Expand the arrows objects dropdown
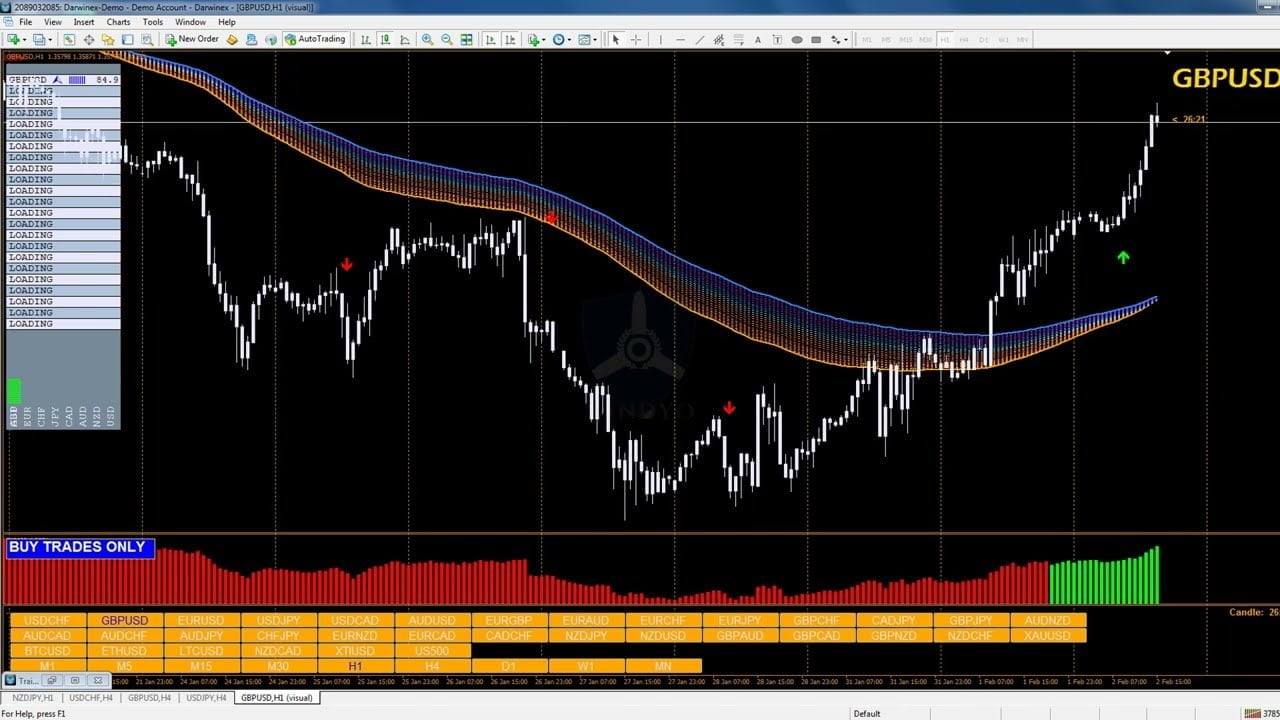The height and width of the screenshot is (720, 1280). [x=846, y=40]
